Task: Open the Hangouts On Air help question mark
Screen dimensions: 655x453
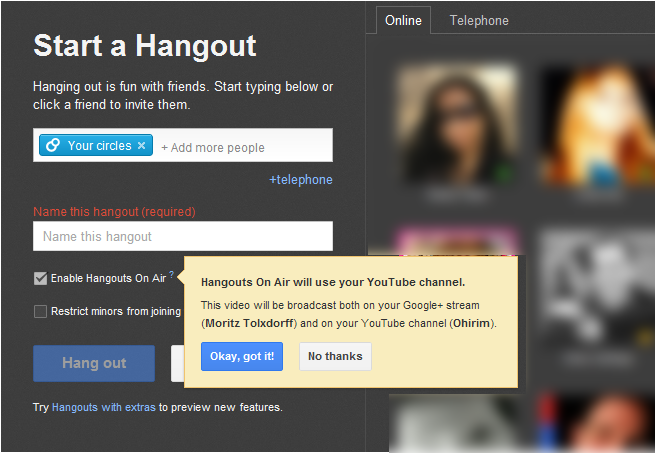Action: tap(171, 274)
